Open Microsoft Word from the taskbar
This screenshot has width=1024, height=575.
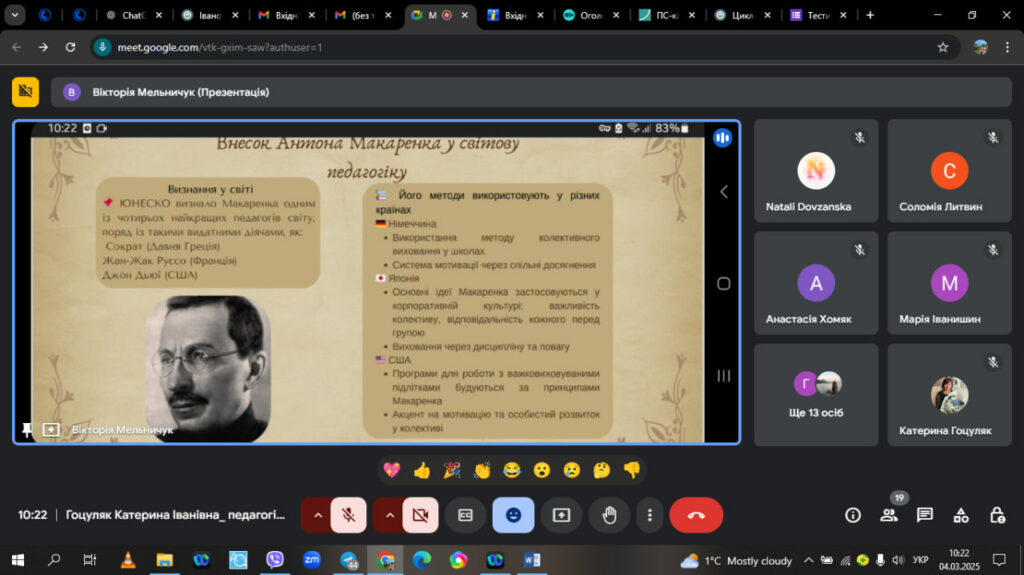pos(532,560)
